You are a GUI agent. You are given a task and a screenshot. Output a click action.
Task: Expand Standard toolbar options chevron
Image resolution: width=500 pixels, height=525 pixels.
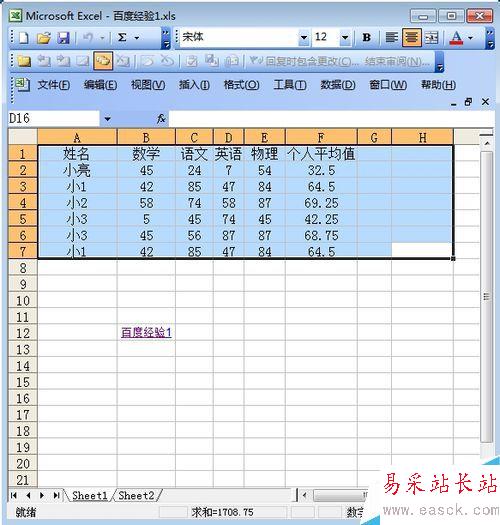point(166,38)
